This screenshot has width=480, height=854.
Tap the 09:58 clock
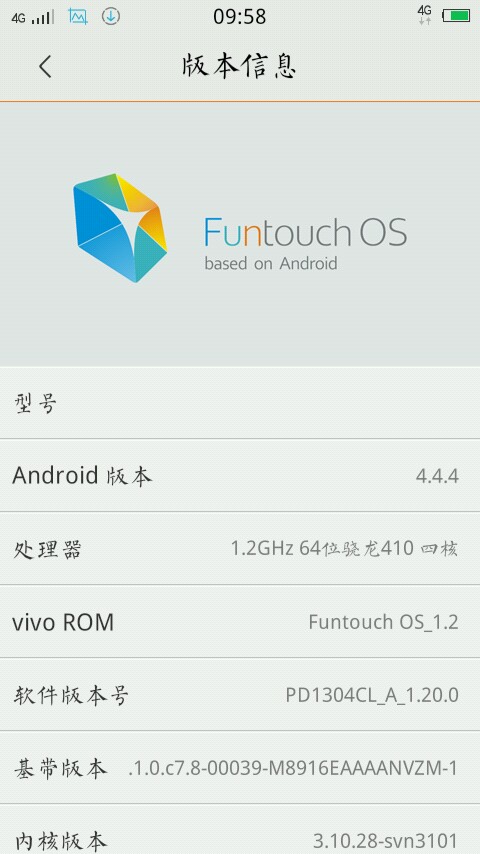240,17
